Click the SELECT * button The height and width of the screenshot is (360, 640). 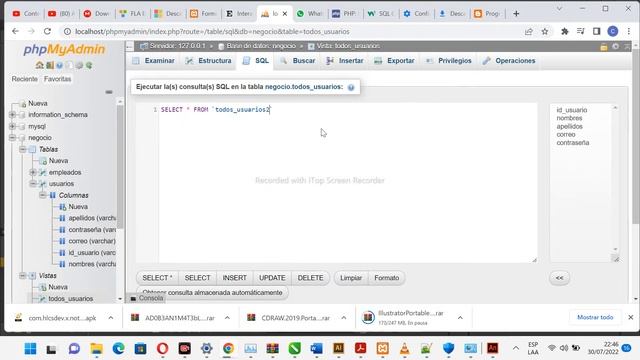157,278
